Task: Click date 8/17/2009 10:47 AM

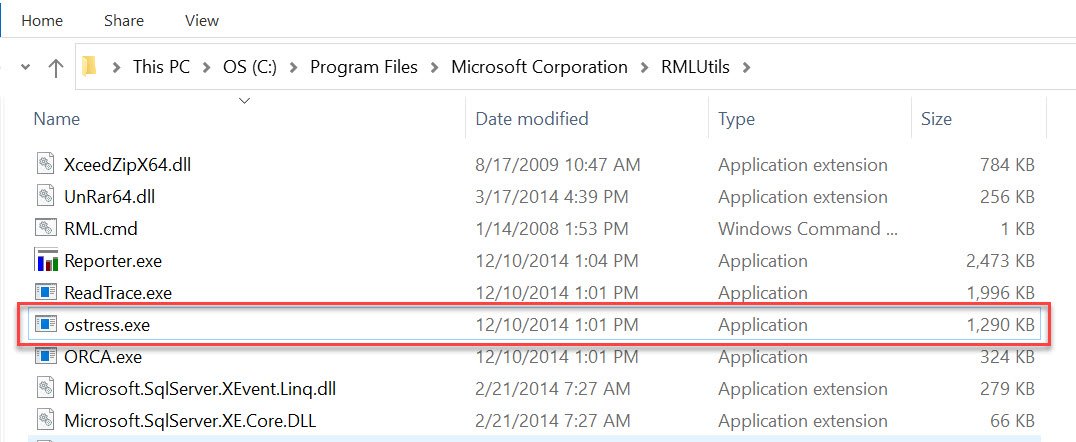Action: 557,165
